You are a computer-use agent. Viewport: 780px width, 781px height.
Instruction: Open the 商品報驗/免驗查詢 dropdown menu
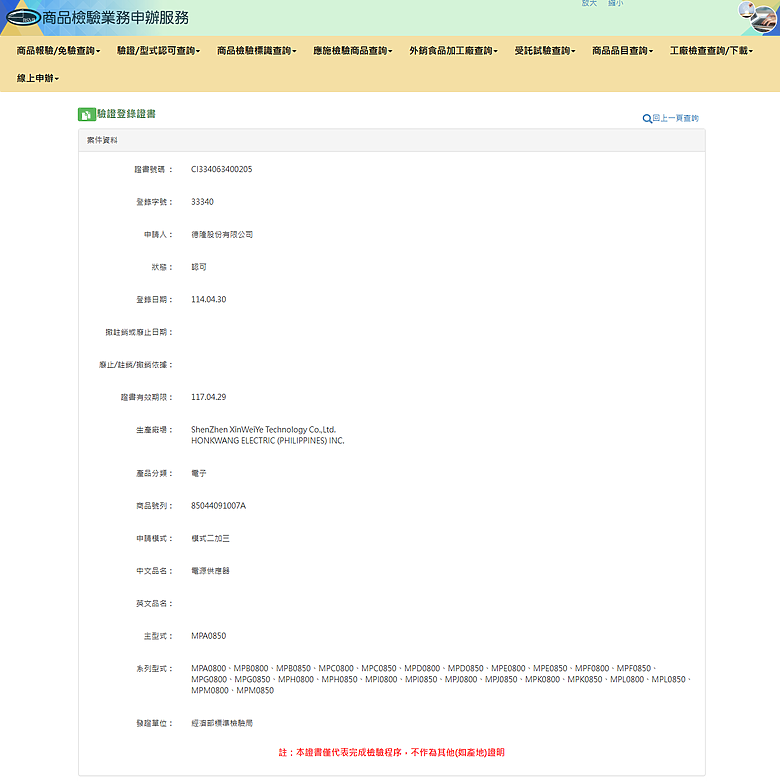click(x=58, y=51)
